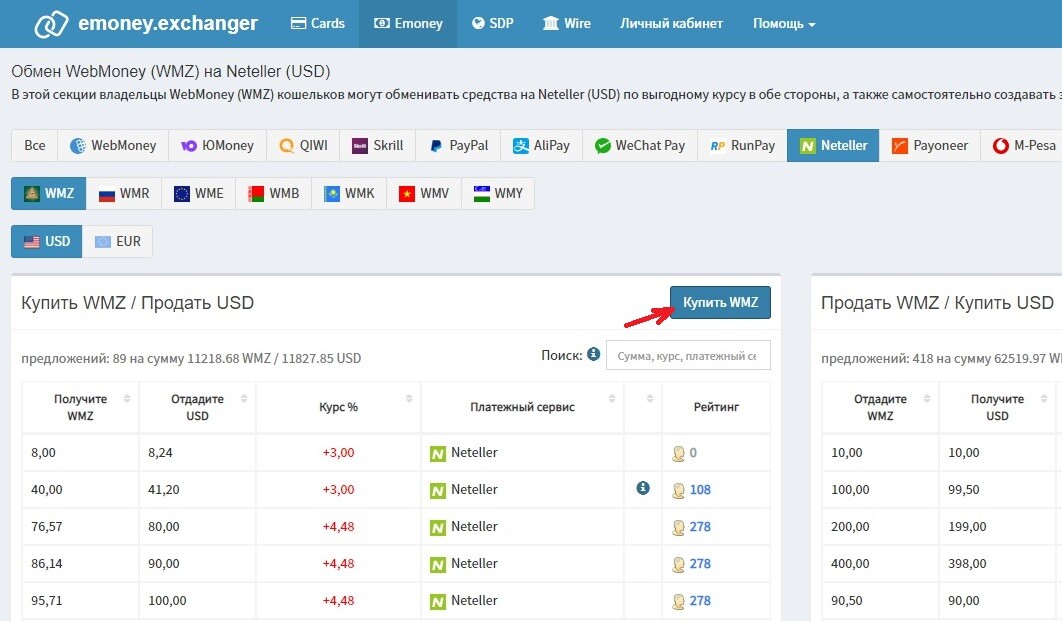Screen dimensions: 1062x621
Task: Choose the WMY currency button
Action: coord(498,194)
